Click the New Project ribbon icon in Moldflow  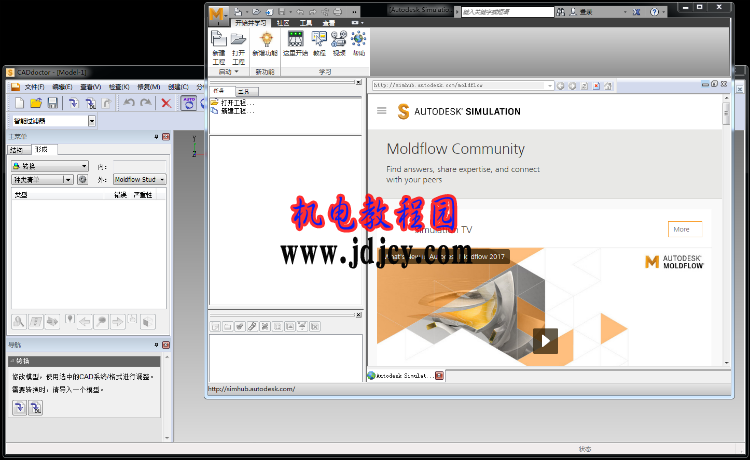218,39
